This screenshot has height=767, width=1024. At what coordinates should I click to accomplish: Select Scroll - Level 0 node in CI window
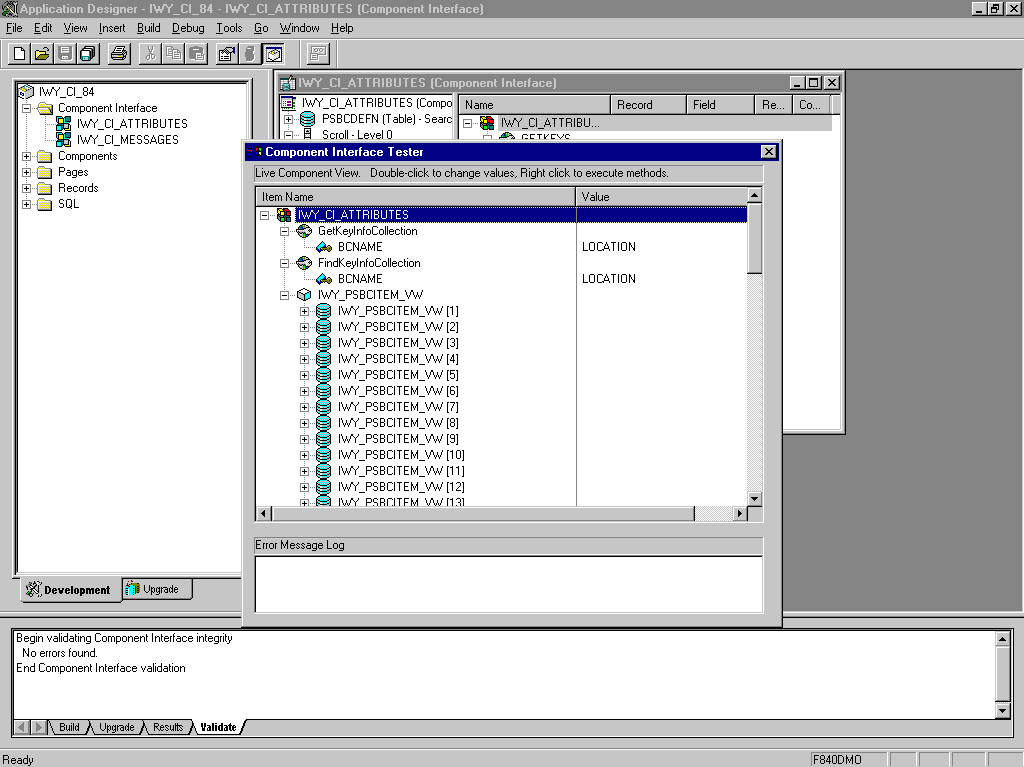click(357, 135)
